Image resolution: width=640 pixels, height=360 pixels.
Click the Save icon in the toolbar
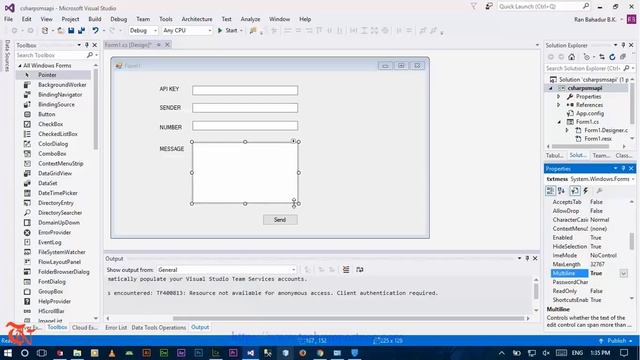click(x=71, y=31)
